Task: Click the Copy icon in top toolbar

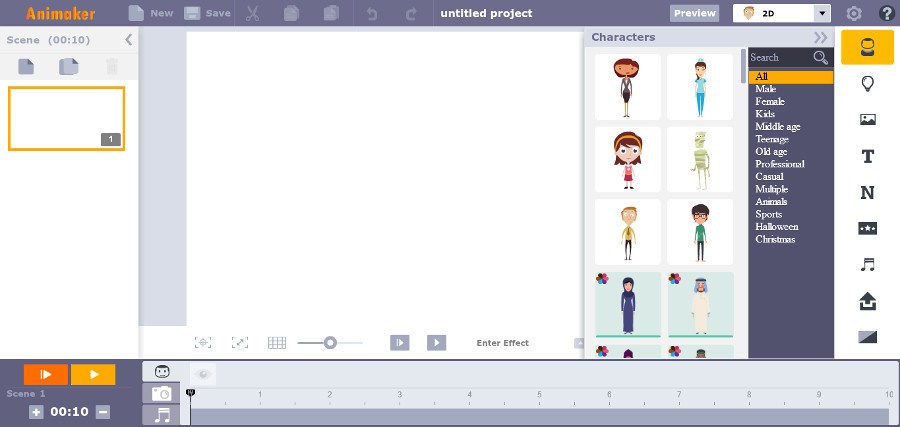Action: pyautogui.click(x=292, y=13)
